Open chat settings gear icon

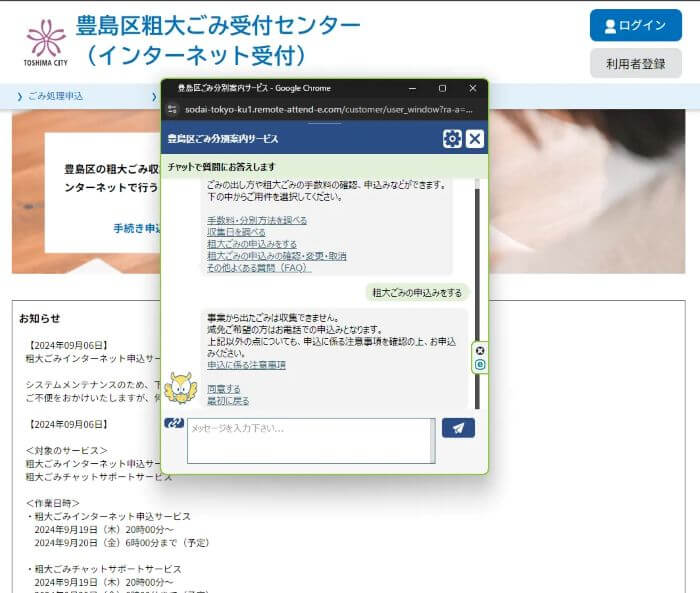click(452, 139)
